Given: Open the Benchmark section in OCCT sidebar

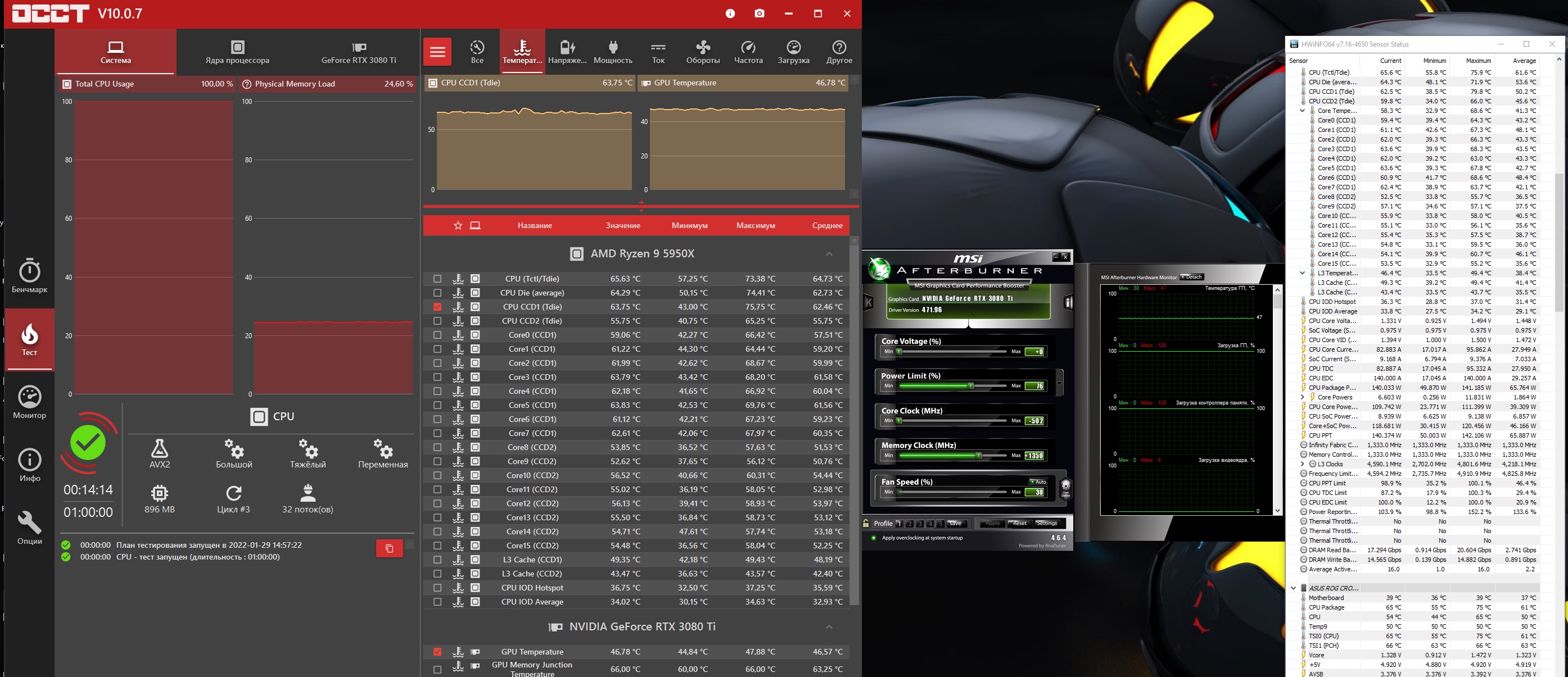Looking at the screenshot, I should click(29, 276).
